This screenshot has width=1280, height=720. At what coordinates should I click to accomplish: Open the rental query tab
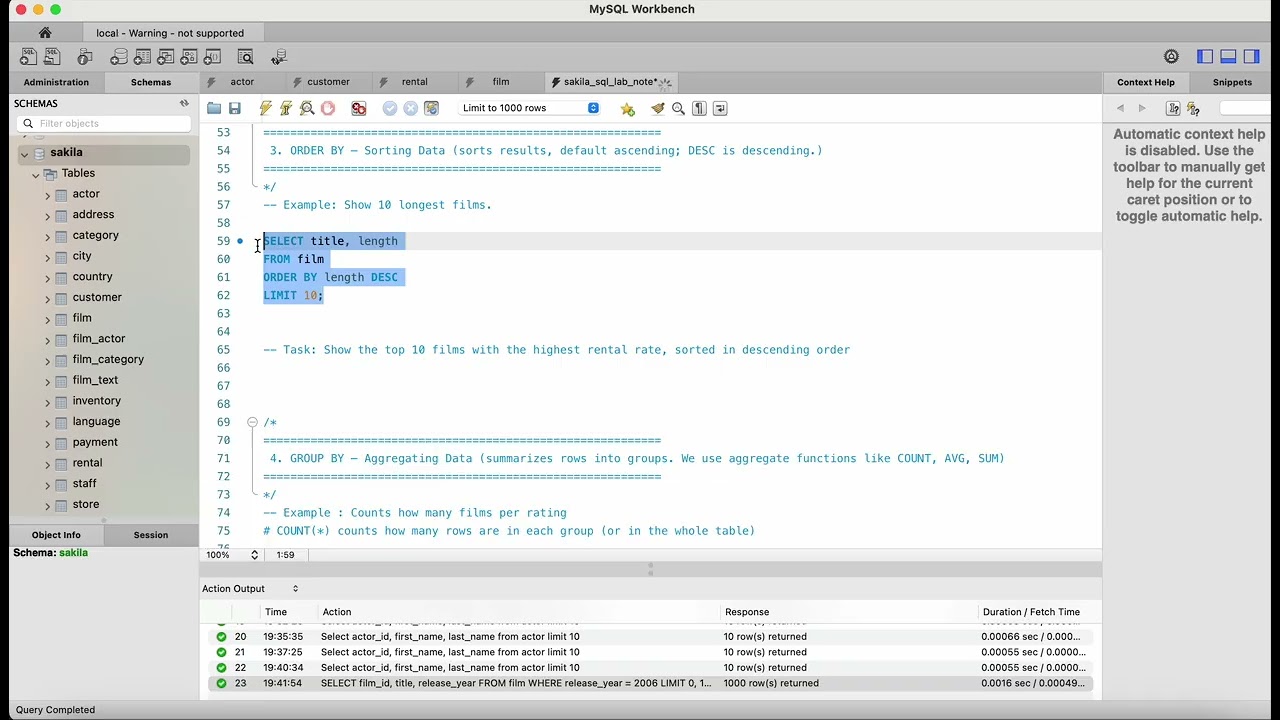(x=413, y=82)
